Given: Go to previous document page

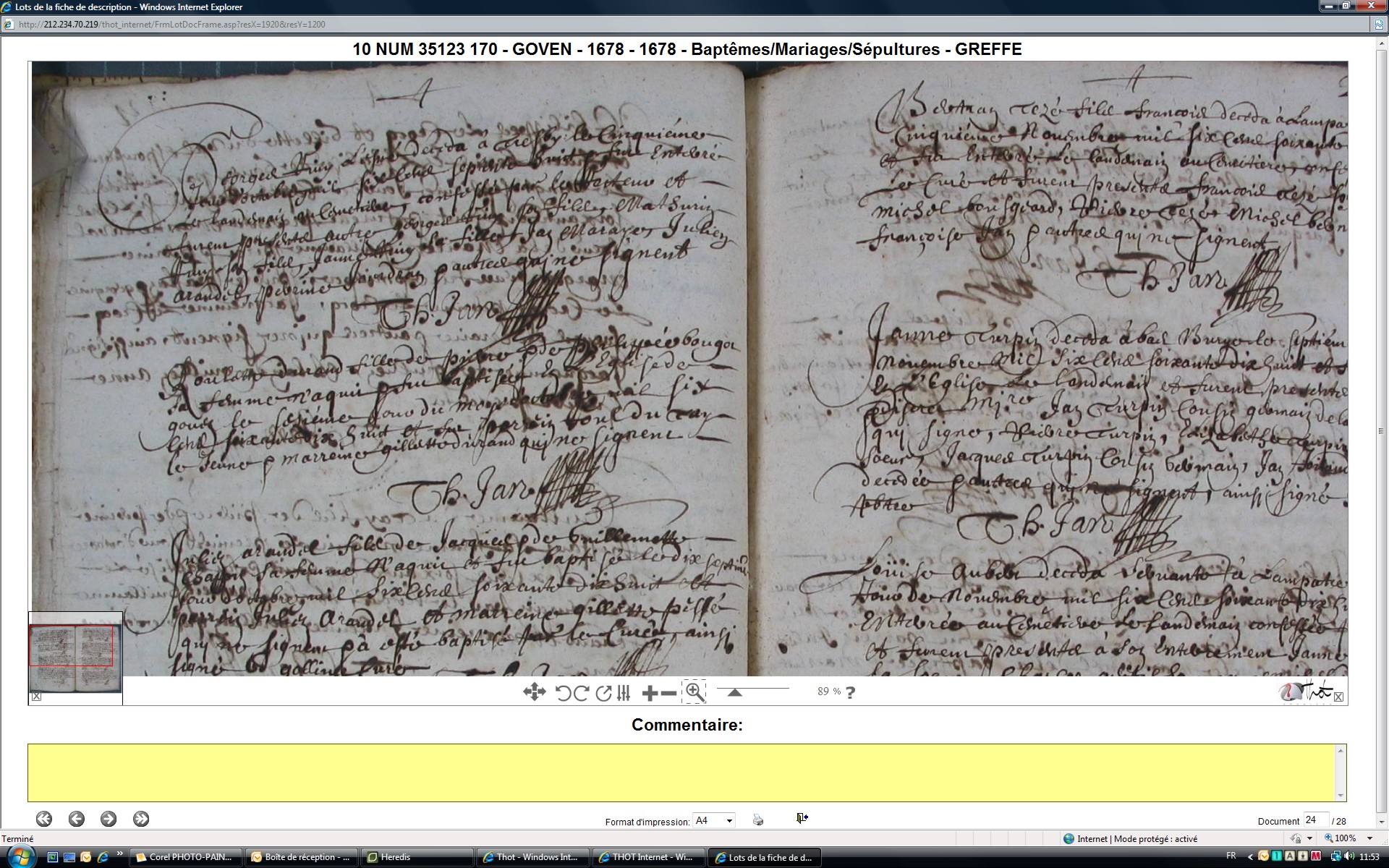Looking at the screenshot, I should click(77, 819).
